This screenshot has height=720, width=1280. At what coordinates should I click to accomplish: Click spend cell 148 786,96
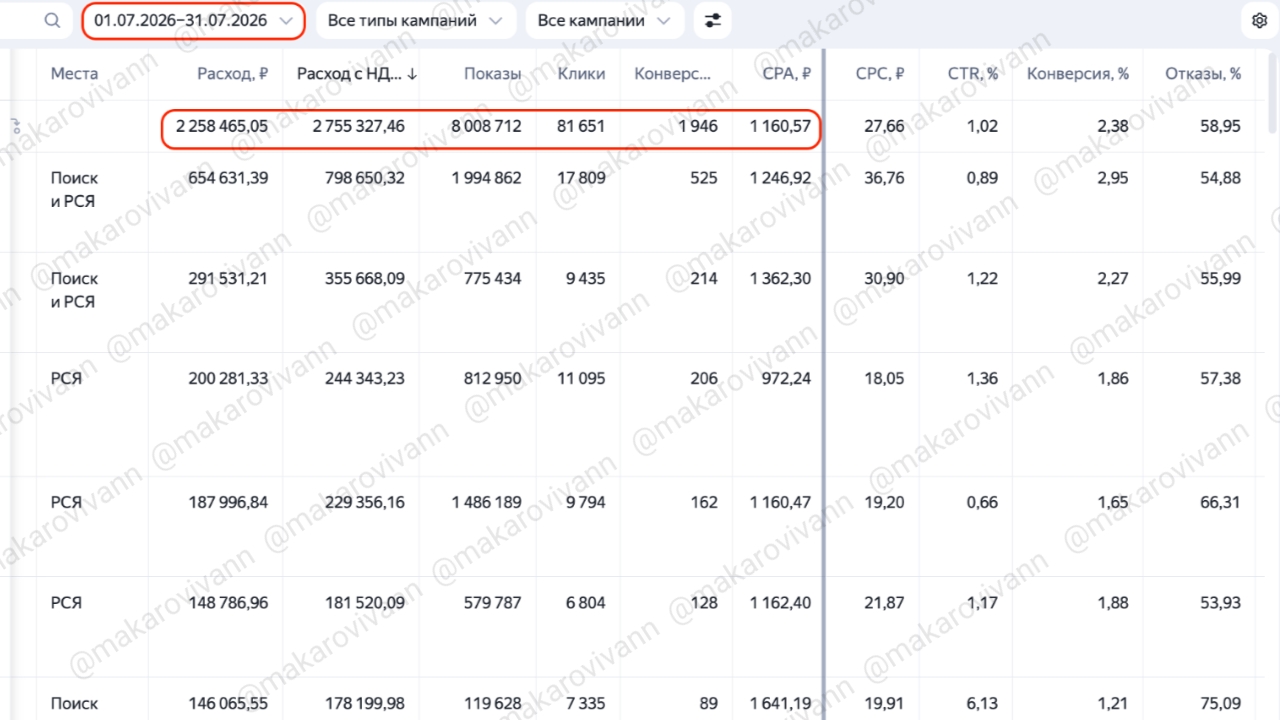tap(228, 604)
